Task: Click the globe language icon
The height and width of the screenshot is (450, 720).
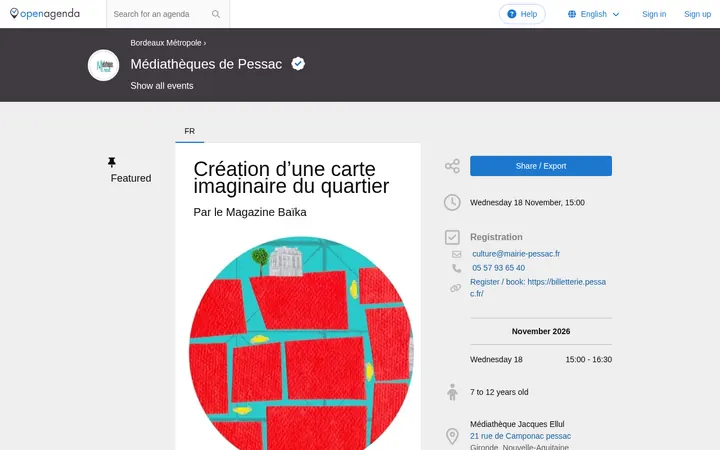Action: [x=572, y=14]
